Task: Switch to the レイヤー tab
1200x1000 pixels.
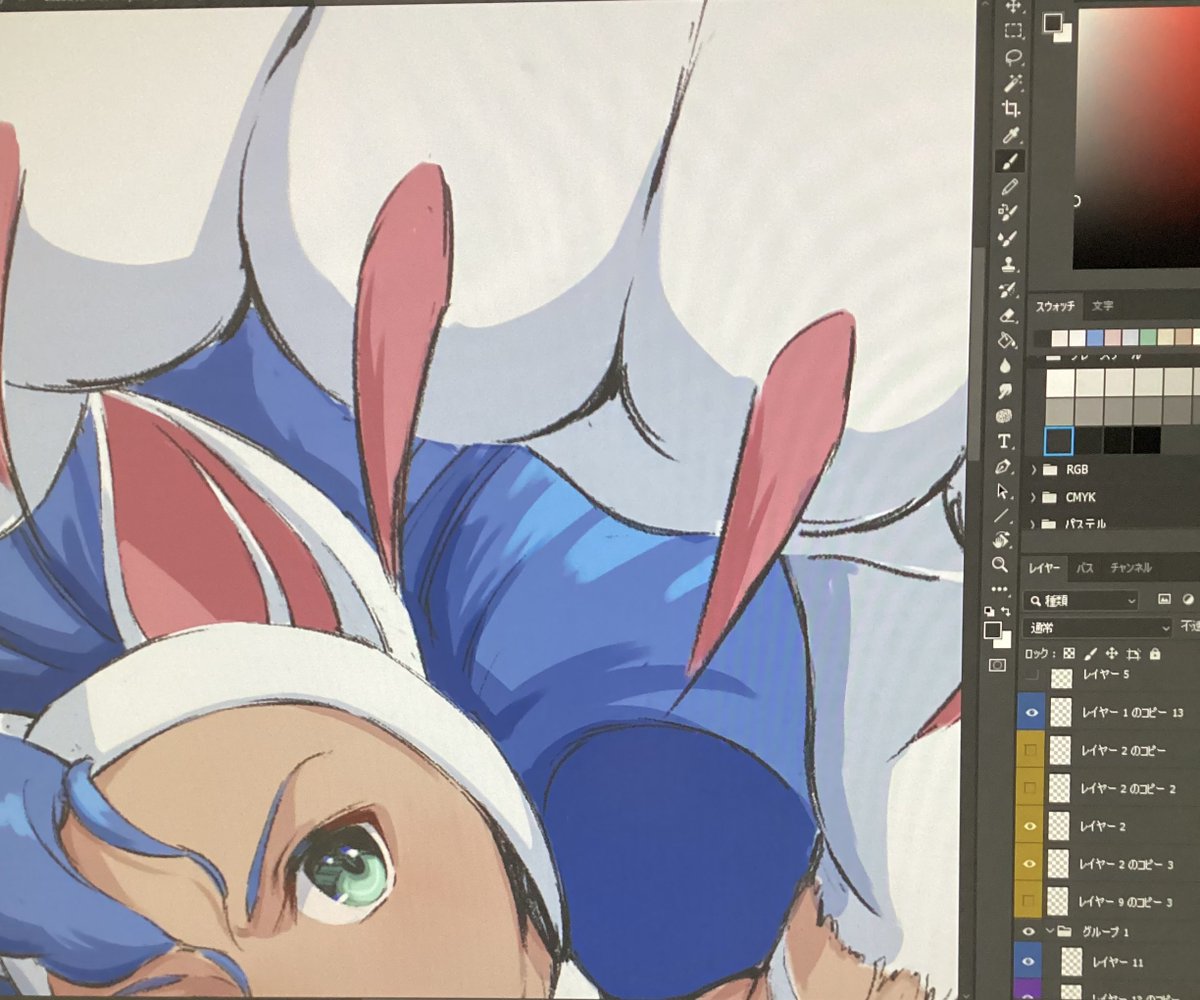Action: (x=1044, y=569)
